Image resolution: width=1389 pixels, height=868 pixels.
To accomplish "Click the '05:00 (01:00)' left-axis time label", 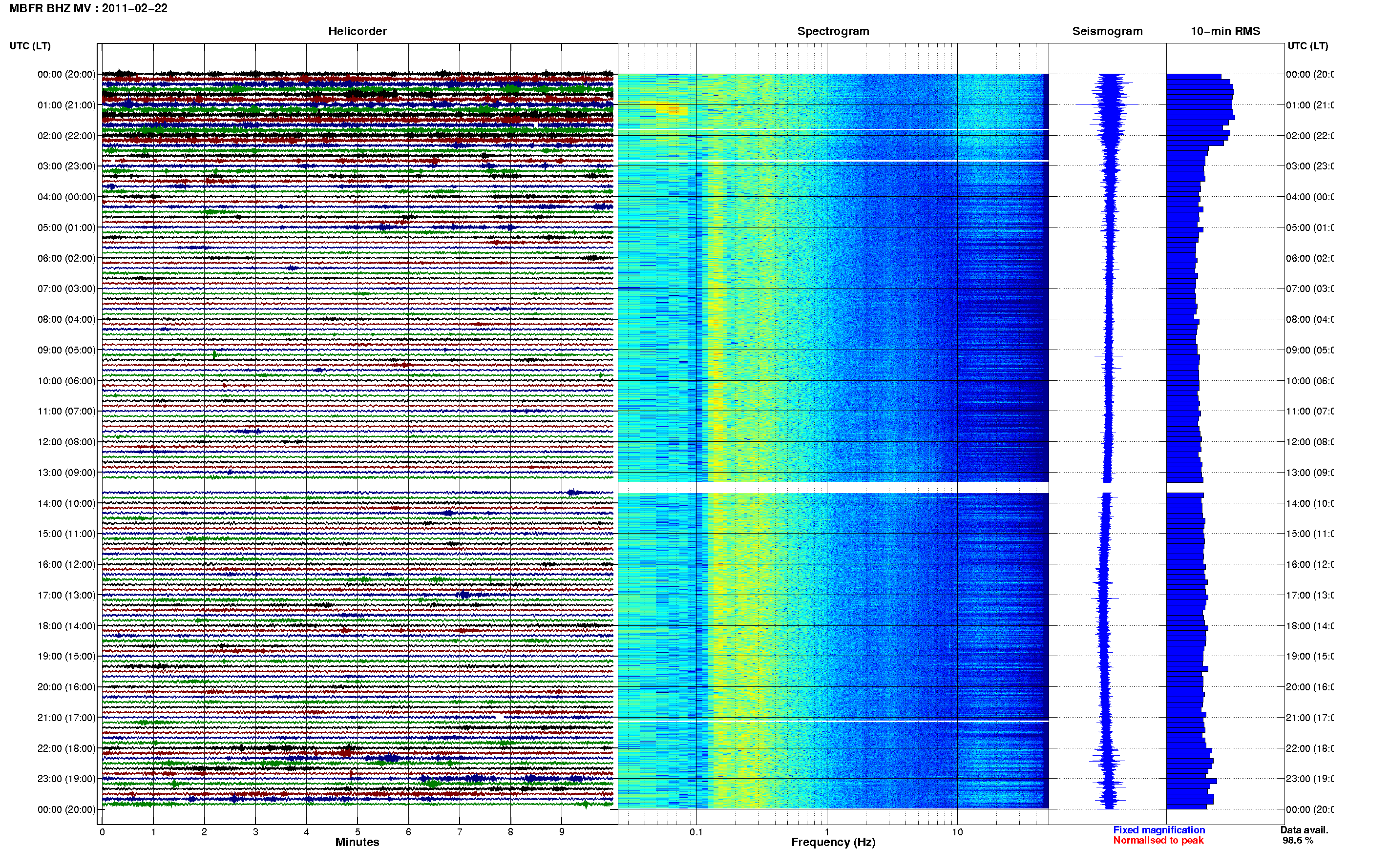I will [66, 227].
